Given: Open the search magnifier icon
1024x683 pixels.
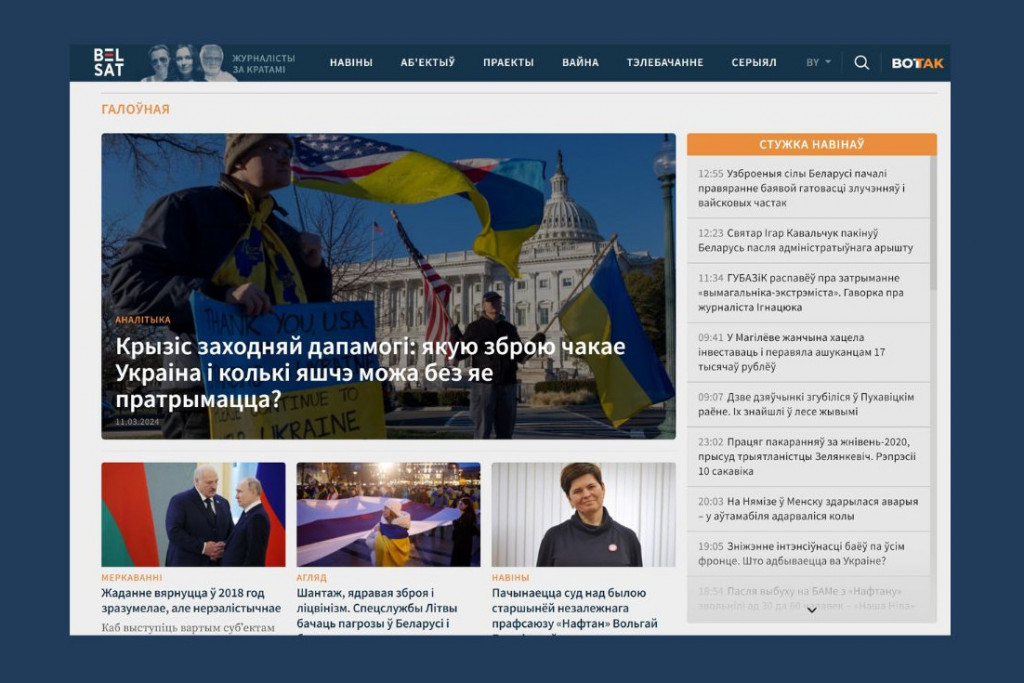Looking at the screenshot, I should 861,62.
